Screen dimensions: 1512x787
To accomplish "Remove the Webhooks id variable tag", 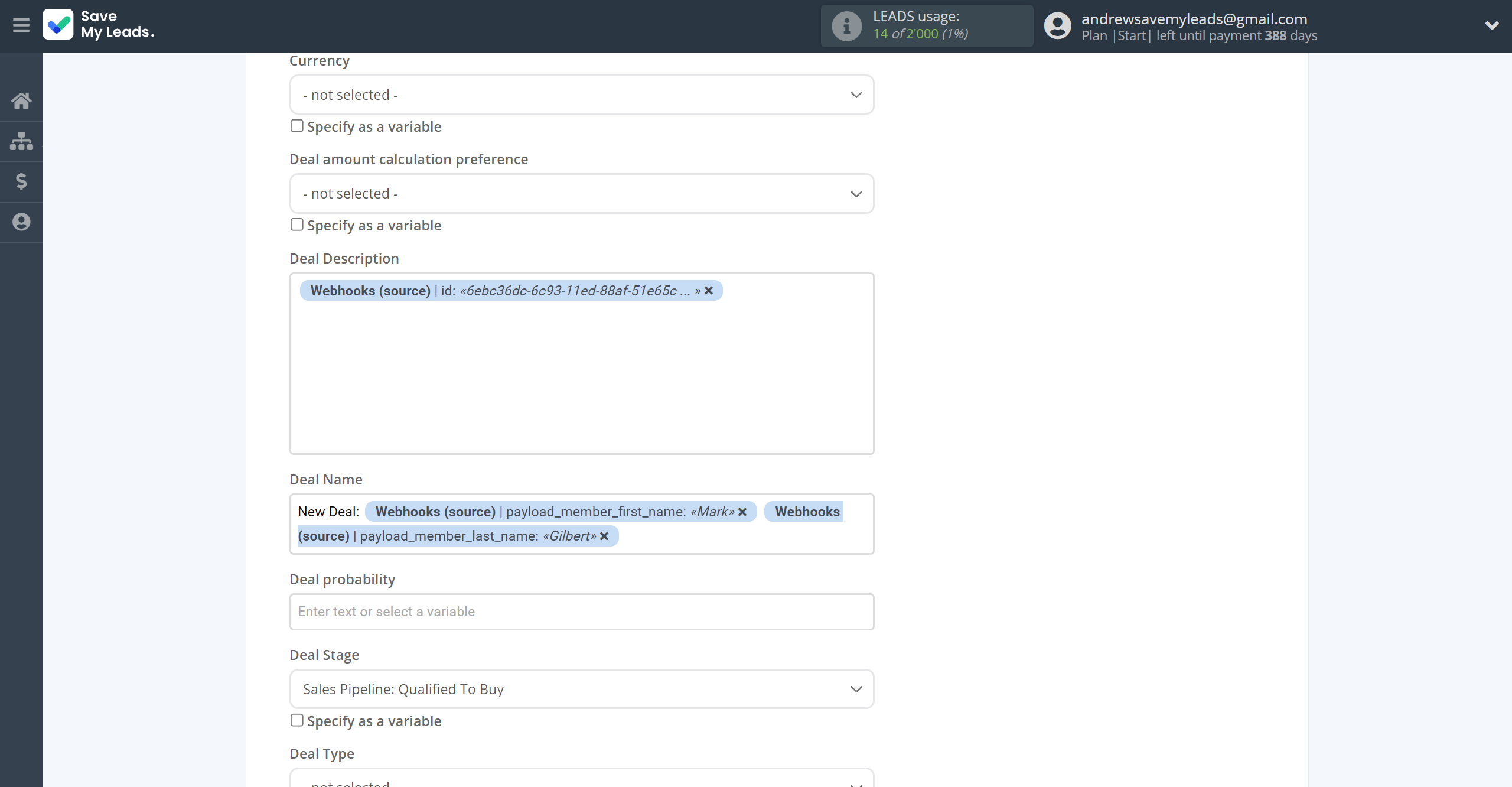I will click(x=709, y=291).
